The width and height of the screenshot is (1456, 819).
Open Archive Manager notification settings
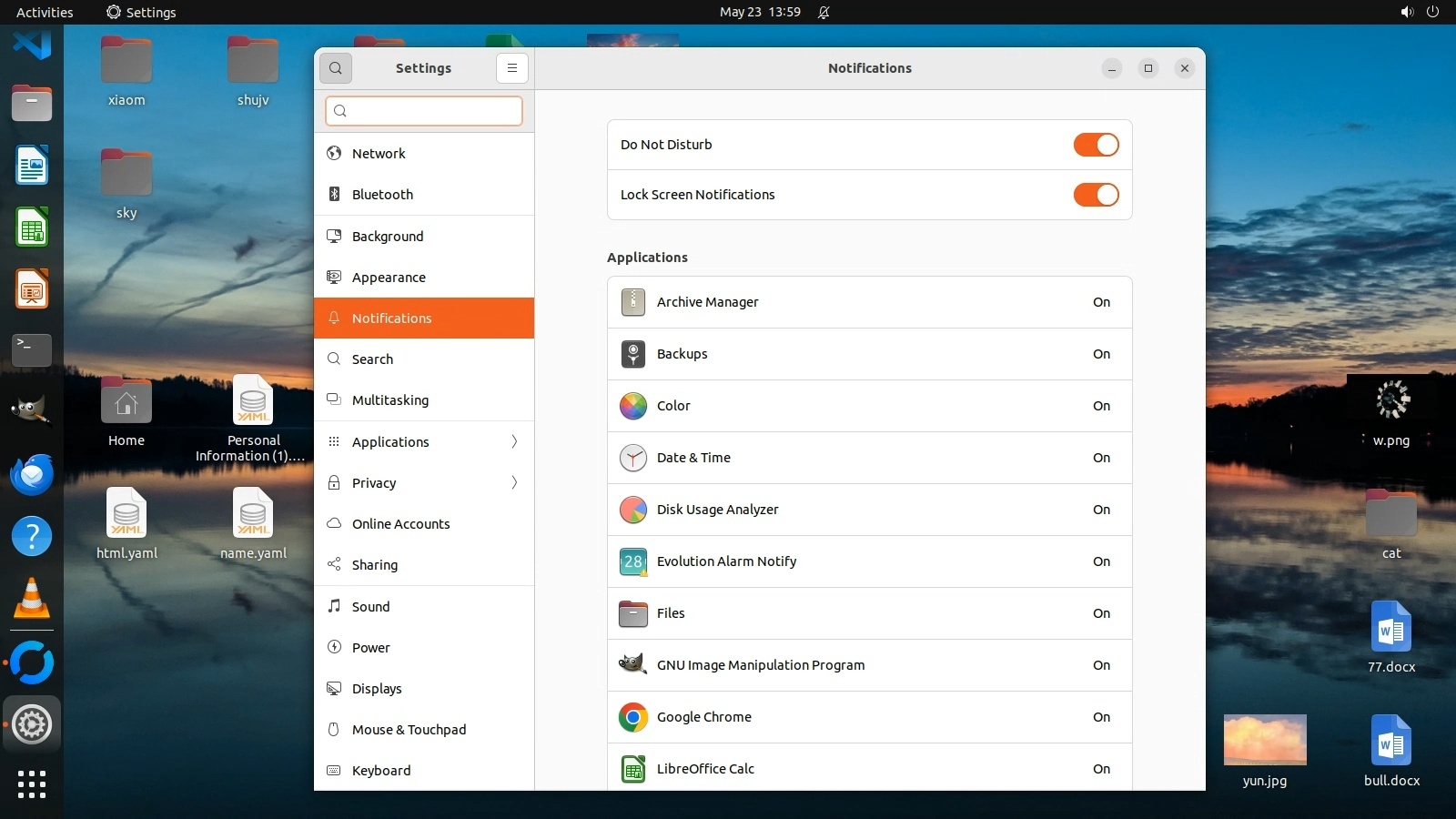coord(869,302)
